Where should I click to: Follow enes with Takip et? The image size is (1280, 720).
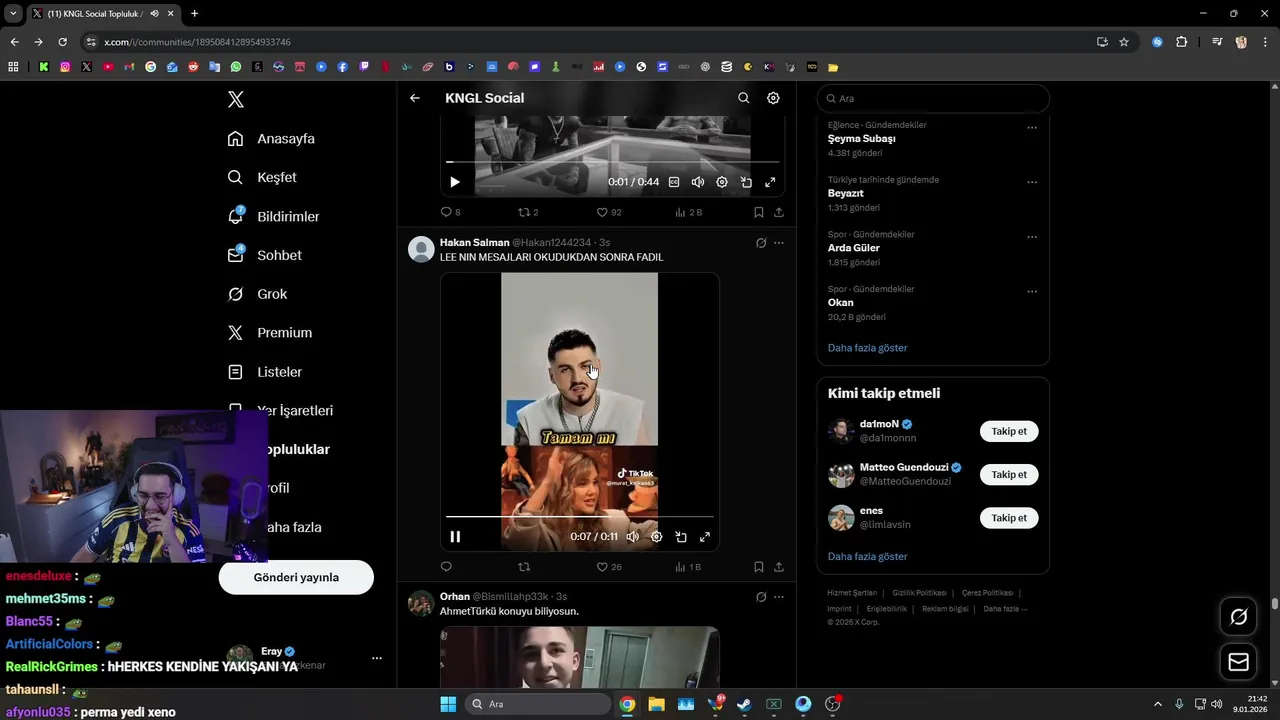coord(1009,518)
